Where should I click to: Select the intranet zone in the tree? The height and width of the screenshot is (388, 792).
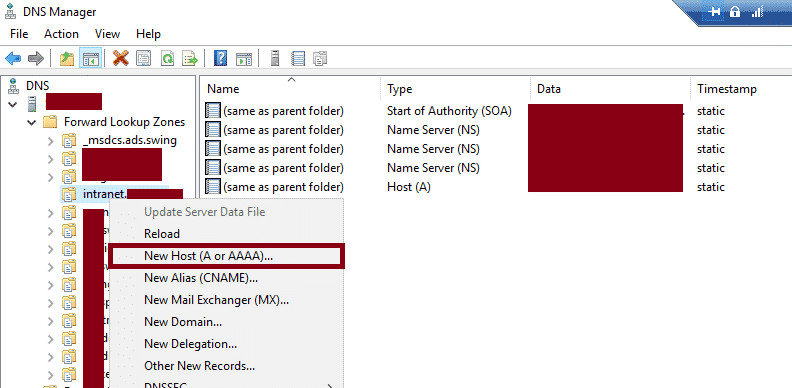point(121,193)
